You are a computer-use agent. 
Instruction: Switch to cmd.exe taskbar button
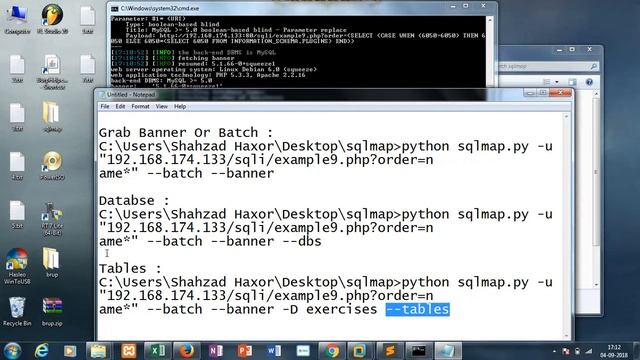pos(419,351)
